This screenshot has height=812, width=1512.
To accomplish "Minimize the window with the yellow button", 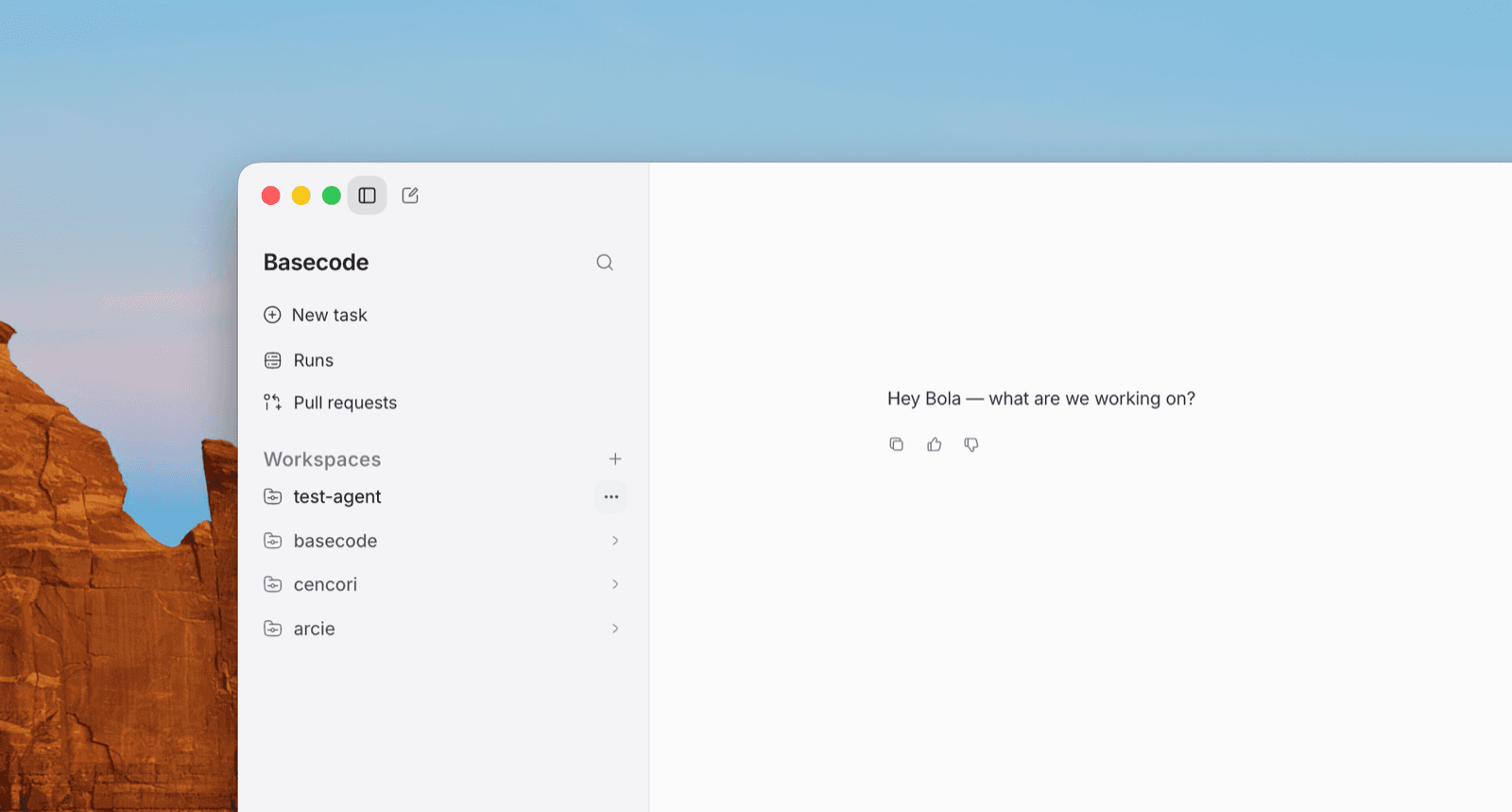I will (301, 196).
